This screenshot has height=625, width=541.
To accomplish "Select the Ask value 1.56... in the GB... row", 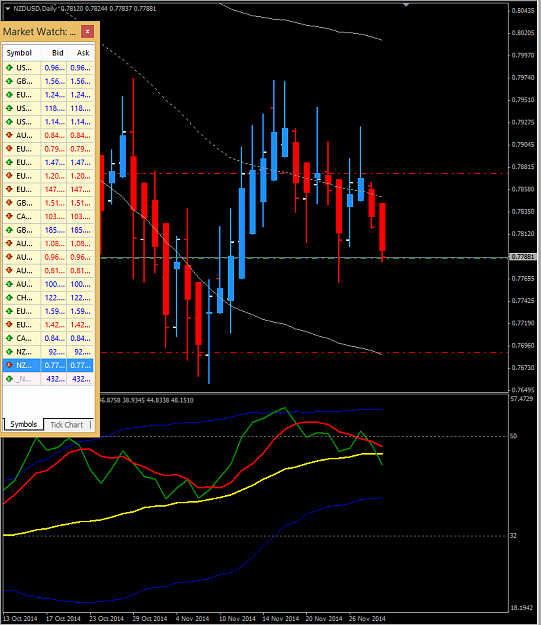I will tap(81, 81).
